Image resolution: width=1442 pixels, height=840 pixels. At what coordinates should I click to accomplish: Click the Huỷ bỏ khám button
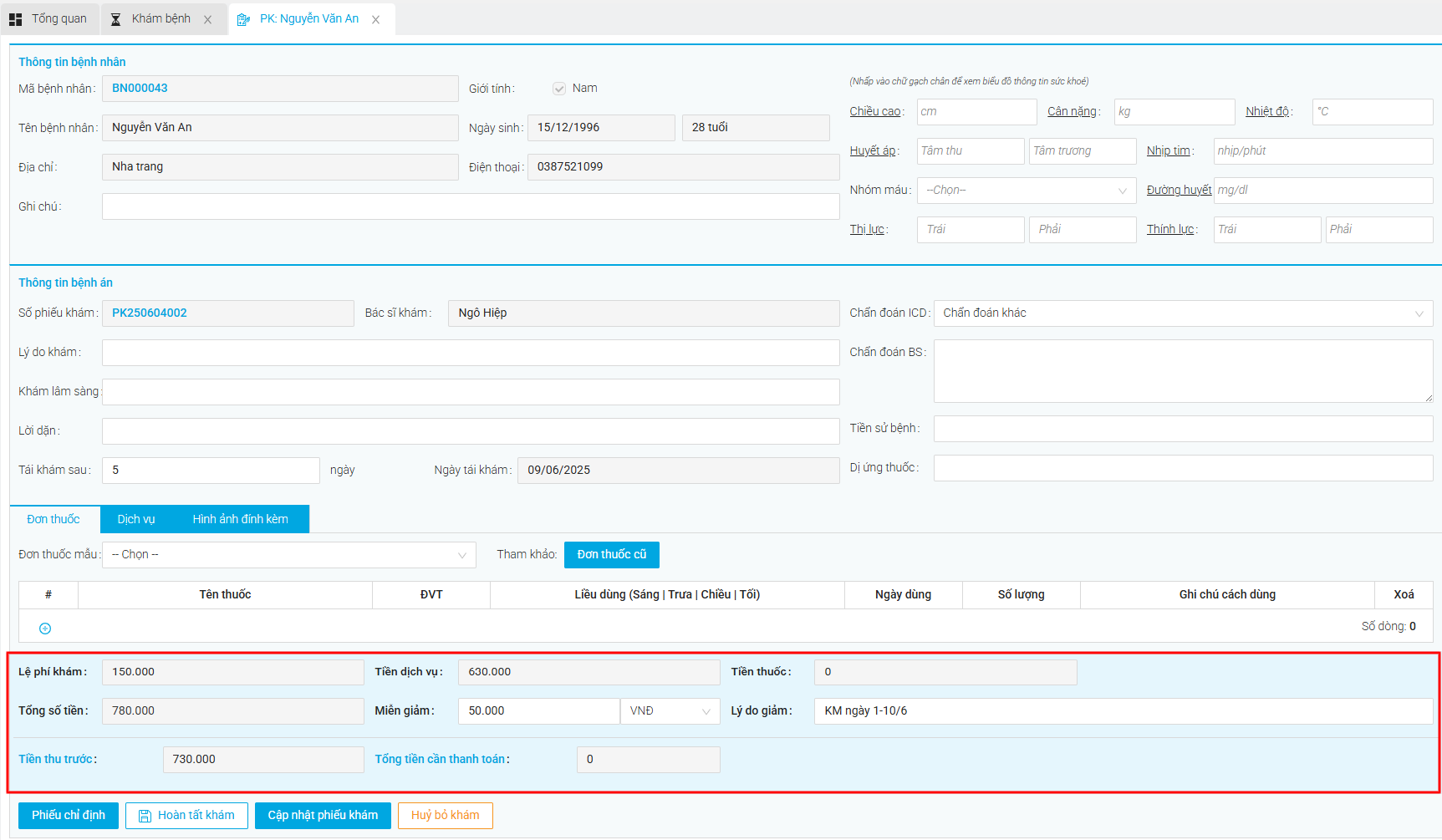[x=446, y=816]
